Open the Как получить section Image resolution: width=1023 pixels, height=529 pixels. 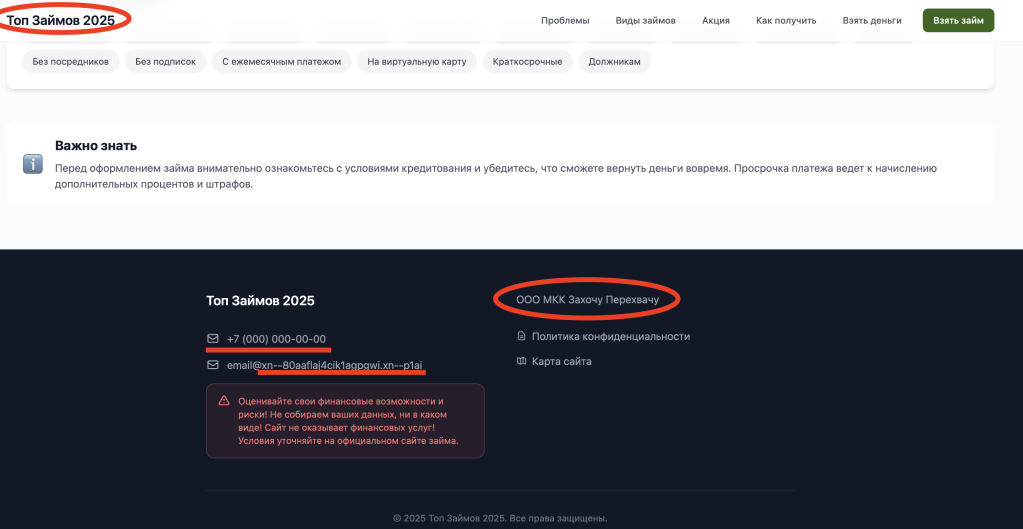(786, 20)
